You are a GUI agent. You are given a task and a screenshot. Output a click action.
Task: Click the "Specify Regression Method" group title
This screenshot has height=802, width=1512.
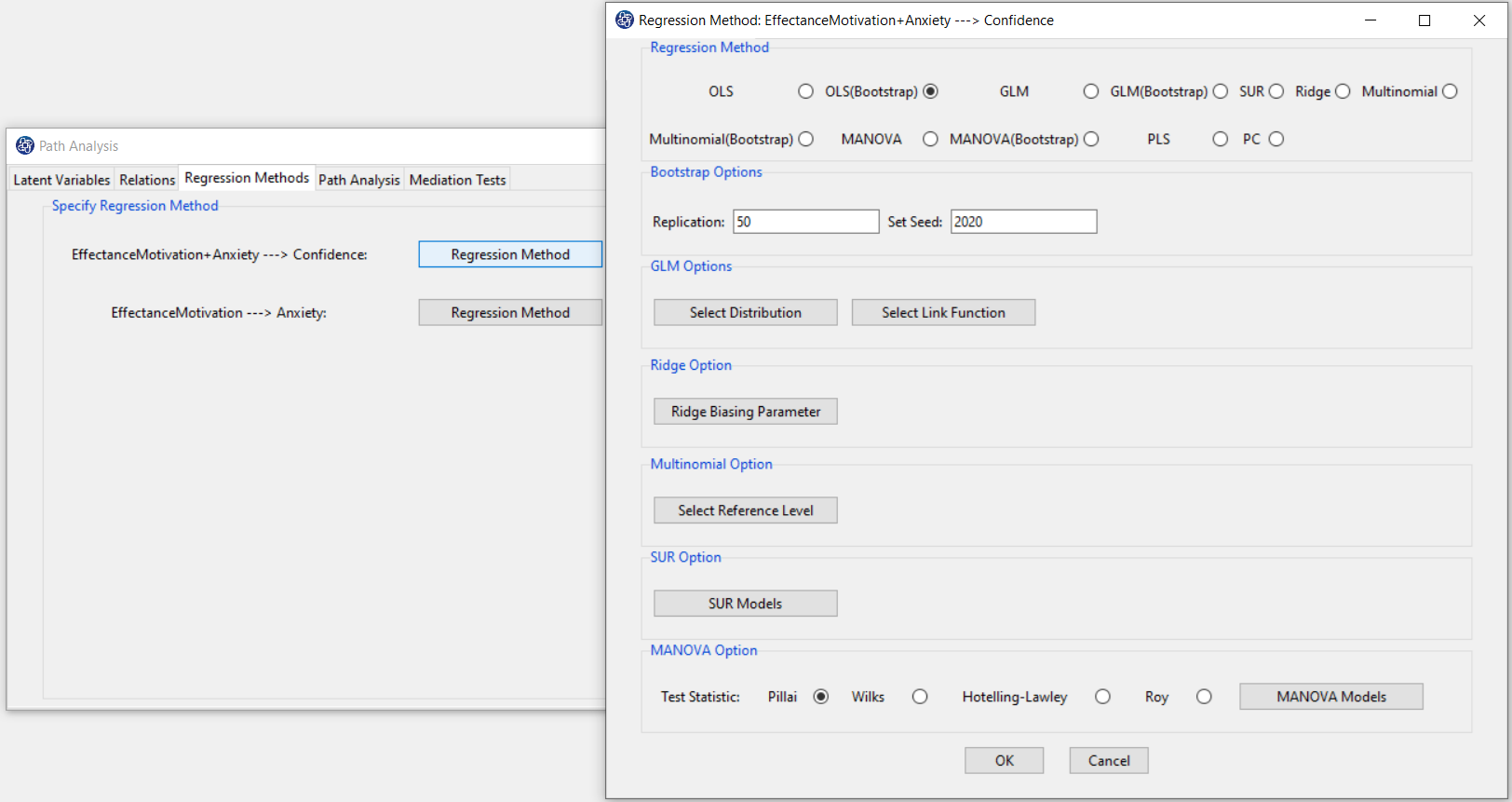[135, 206]
